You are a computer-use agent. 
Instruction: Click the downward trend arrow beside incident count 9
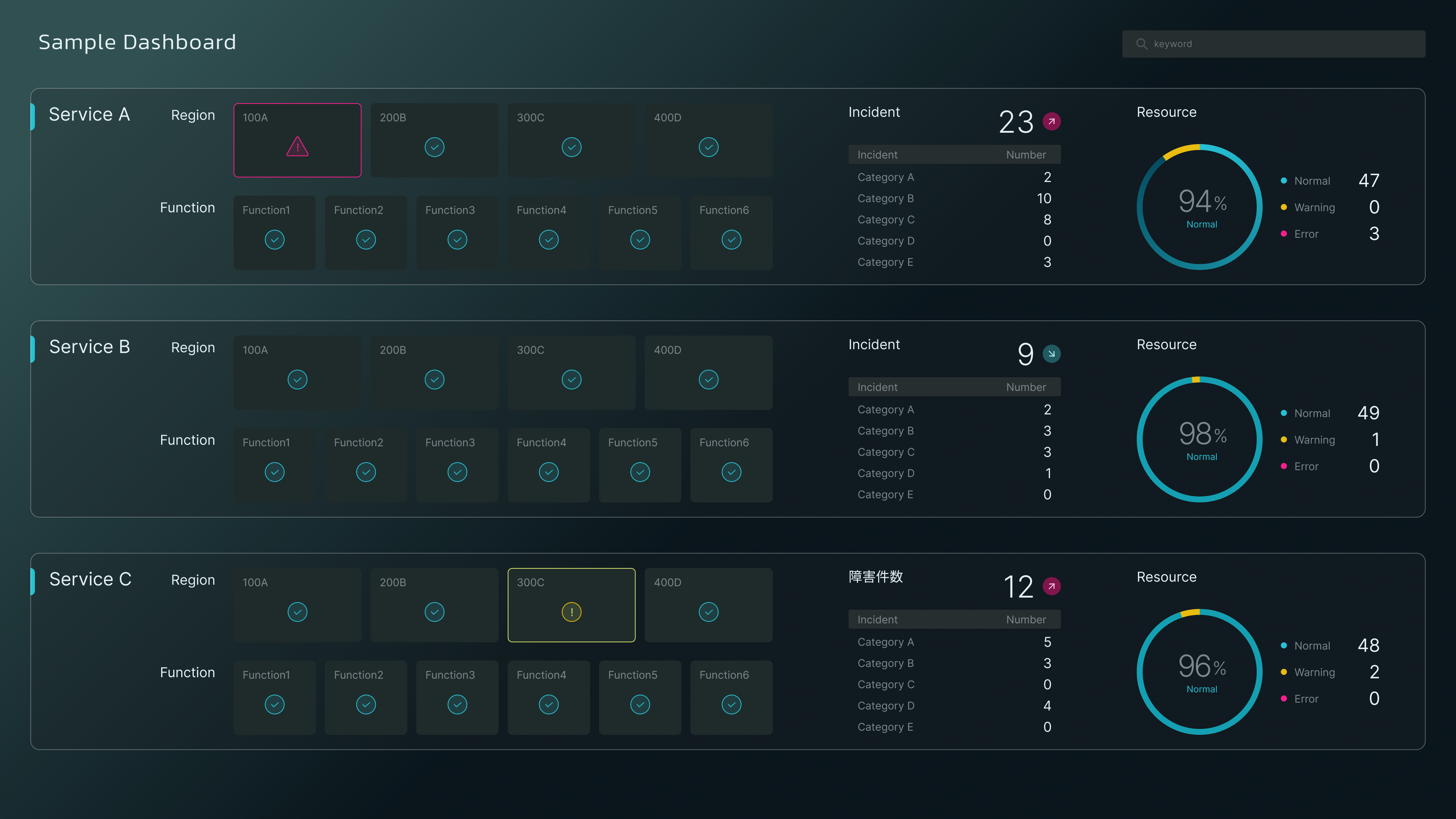[x=1051, y=354]
